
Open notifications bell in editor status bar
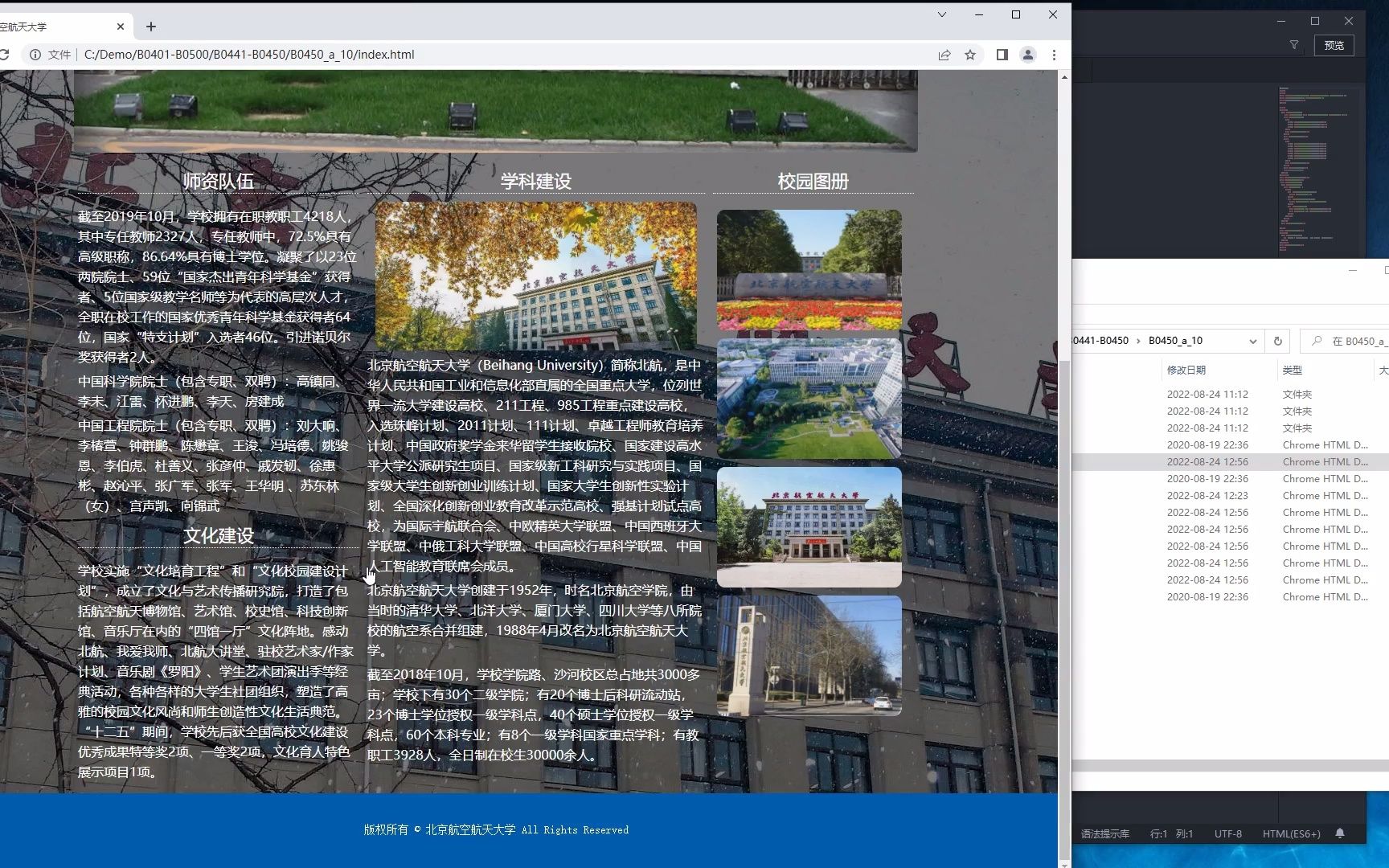[x=1340, y=834]
